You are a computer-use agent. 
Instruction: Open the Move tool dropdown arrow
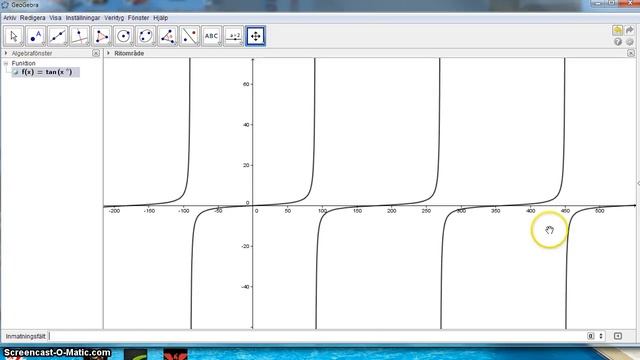(x=21, y=44)
